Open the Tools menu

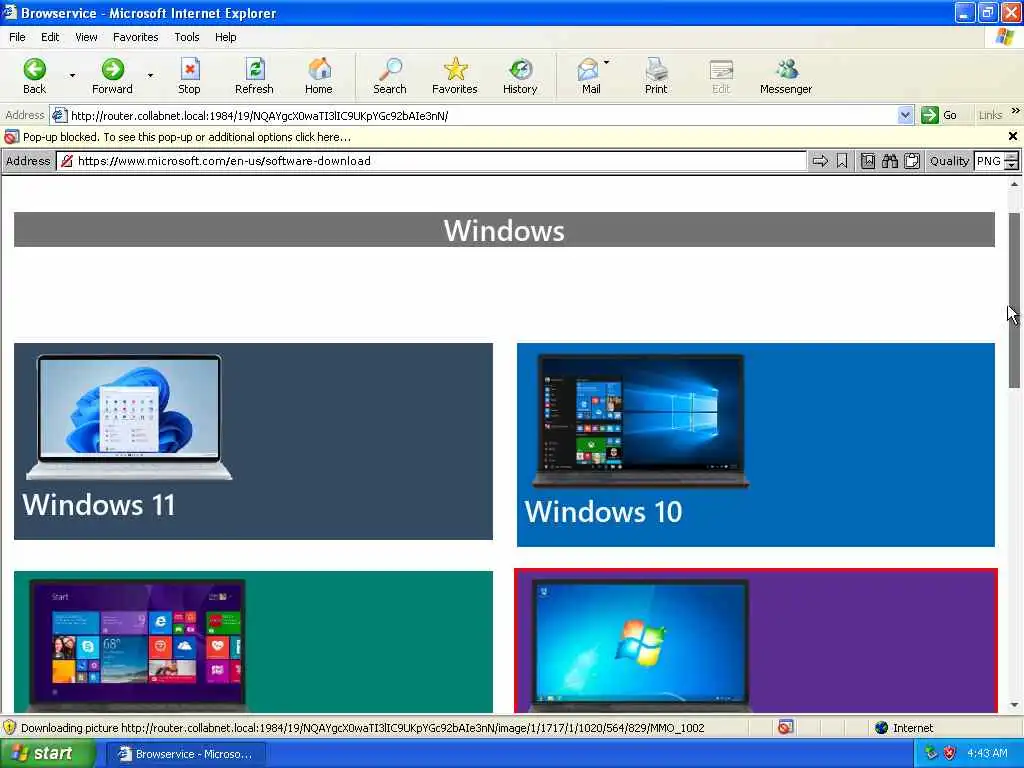click(x=187, y=37)
